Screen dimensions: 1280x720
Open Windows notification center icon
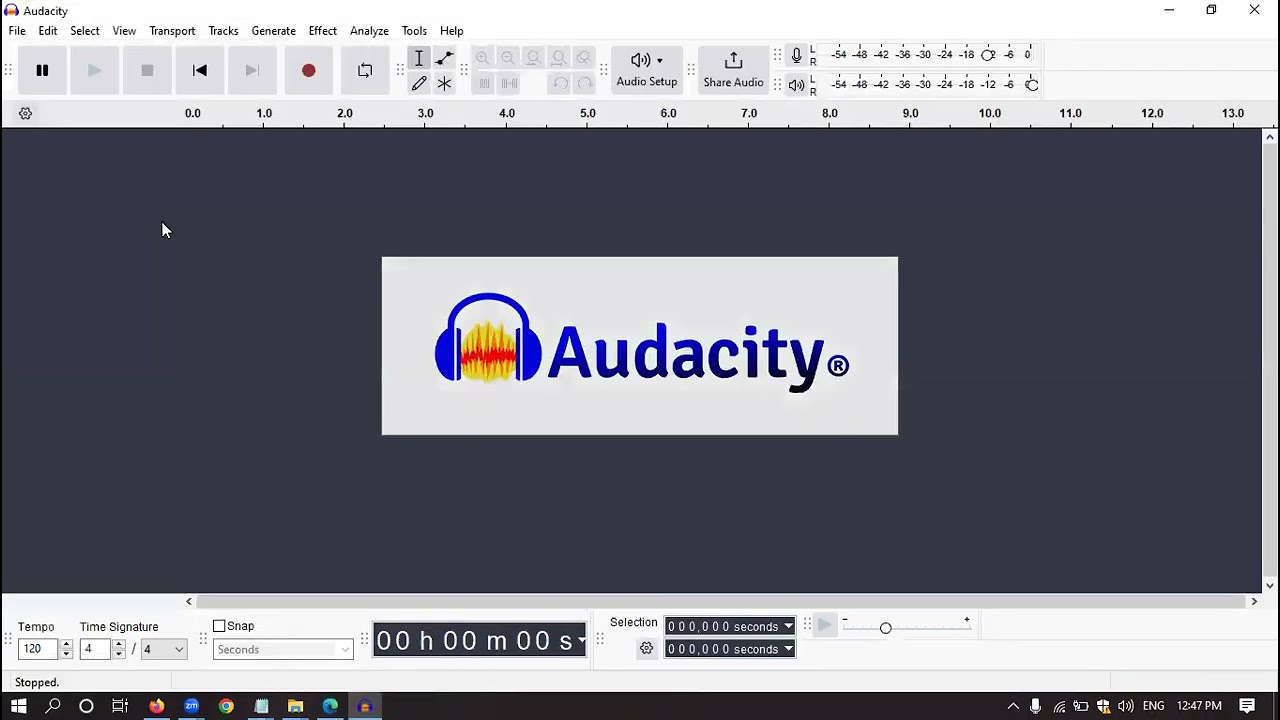click(1247, 706)
